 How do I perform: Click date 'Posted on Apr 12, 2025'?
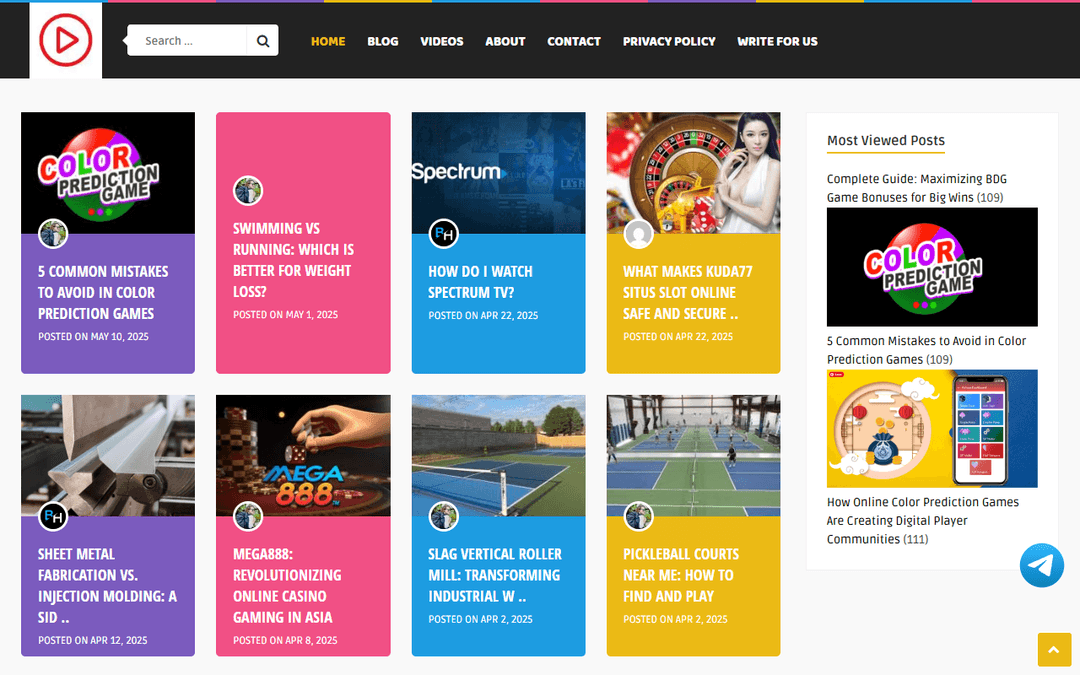92,640
